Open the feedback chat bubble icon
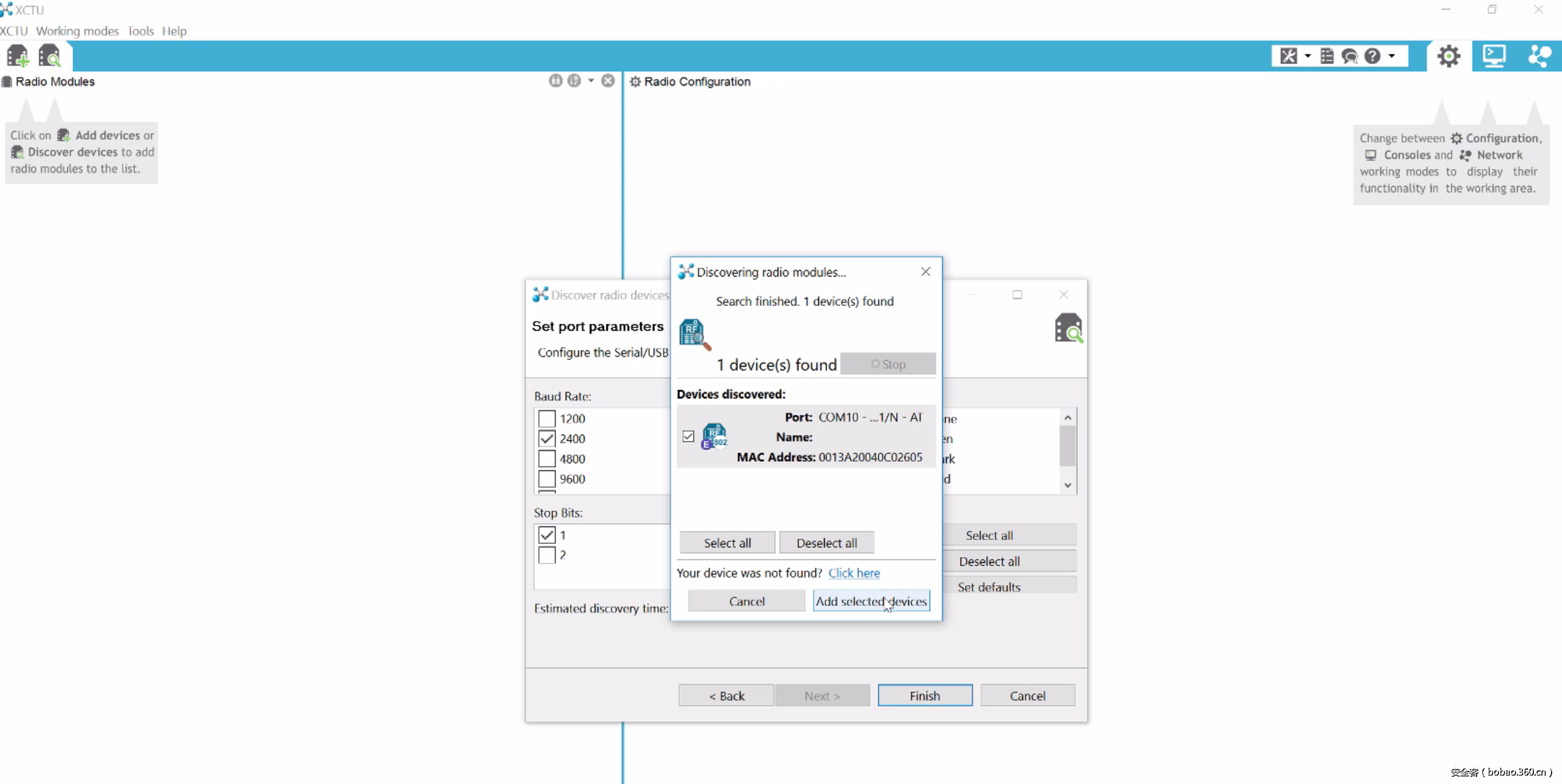The image size is (1562, 784). click(1349, 56)
